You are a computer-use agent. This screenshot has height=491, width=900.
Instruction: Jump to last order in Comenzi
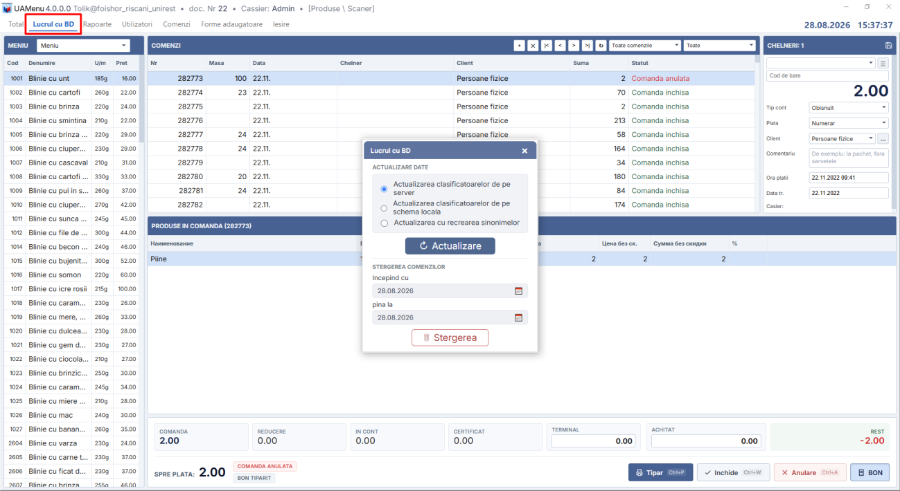click(x=587, y=45)
